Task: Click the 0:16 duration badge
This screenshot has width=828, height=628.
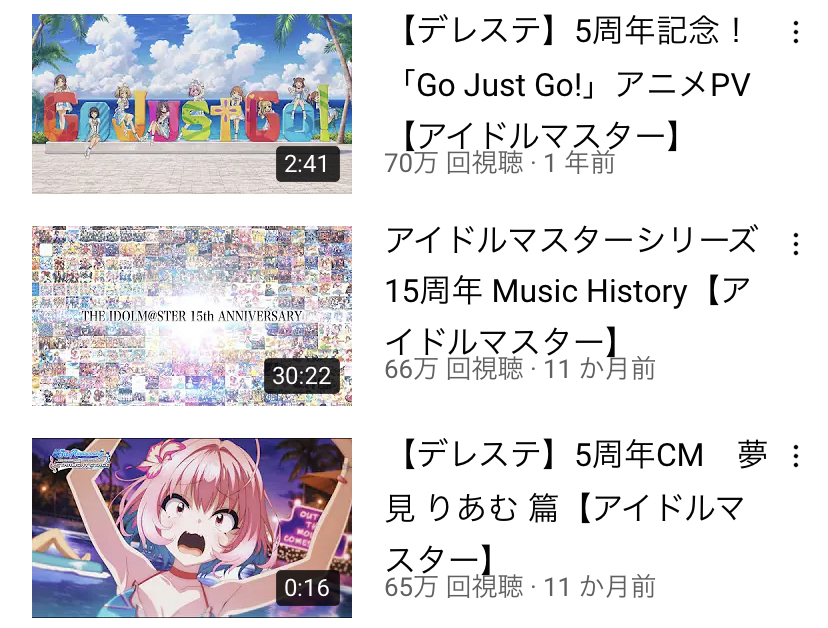Action: coord(307,588)
